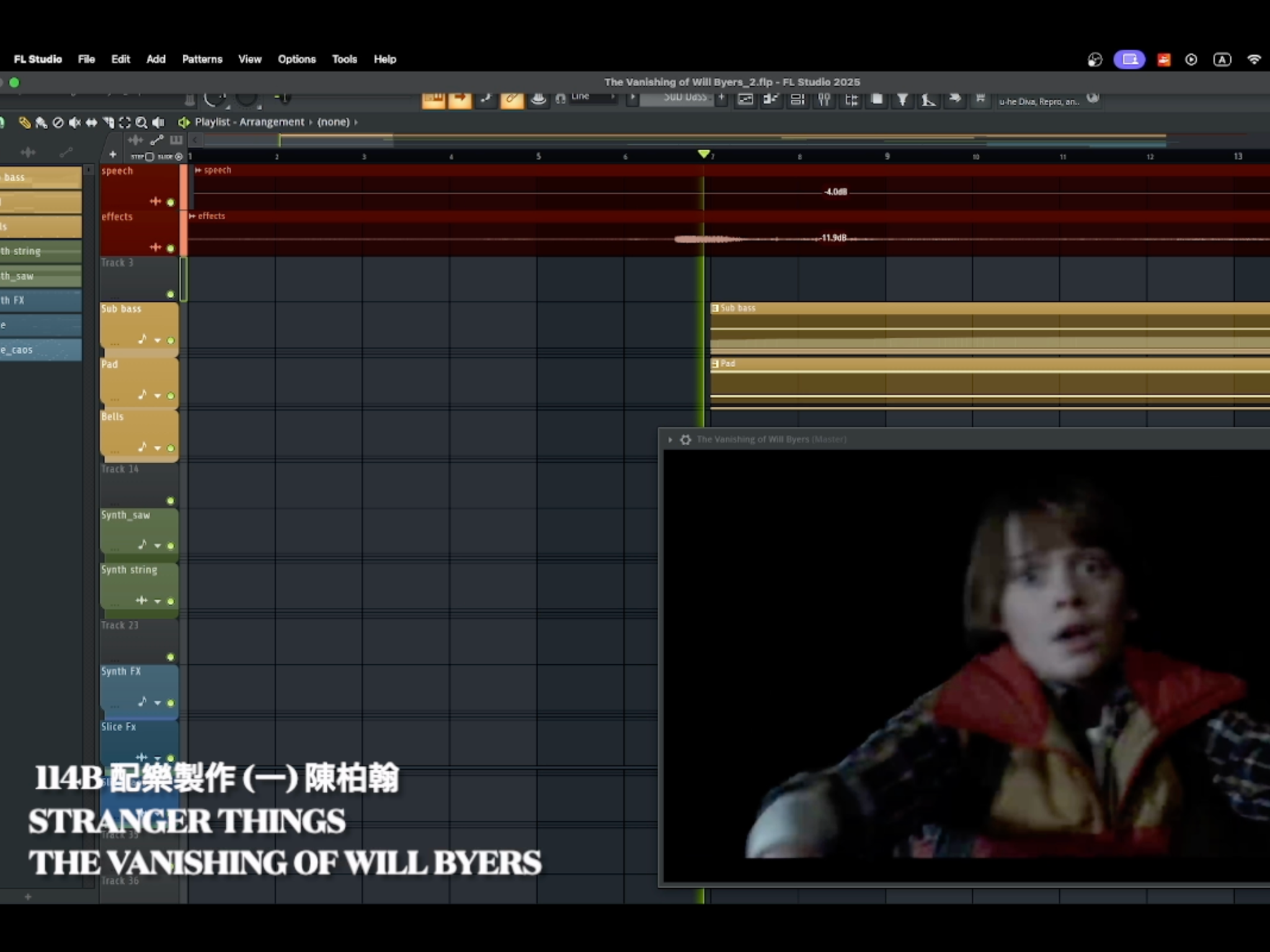Screen dimensions: 1270x952
Task: Mute the Synth_saw track
Action: 171,546
